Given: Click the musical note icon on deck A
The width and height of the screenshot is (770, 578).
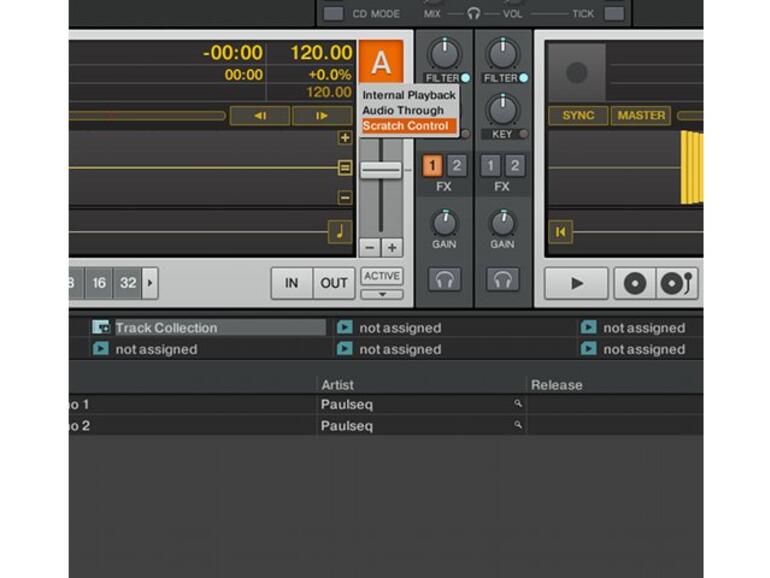Looking at the screenshot, I should [340, 232].
